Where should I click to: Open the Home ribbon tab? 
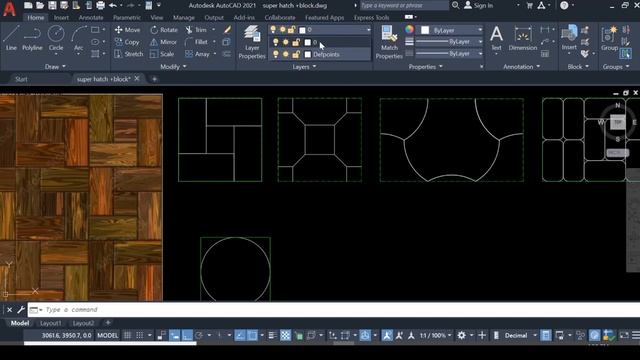click(36, 18)
